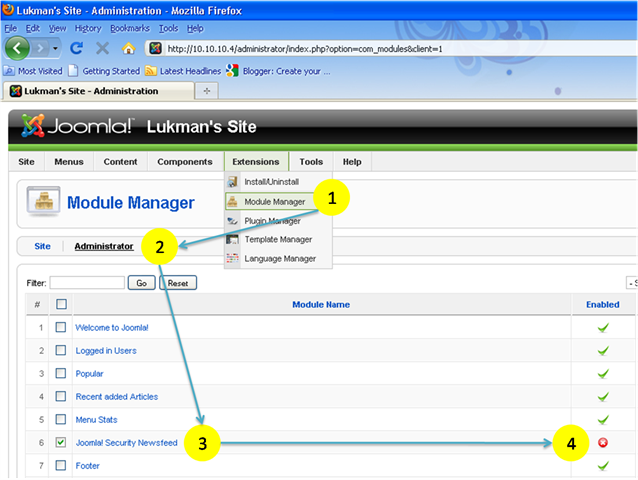Sort by Module Name column header
Screen dimensions: 638x480
pyautogui.click(x=321, y=304)
